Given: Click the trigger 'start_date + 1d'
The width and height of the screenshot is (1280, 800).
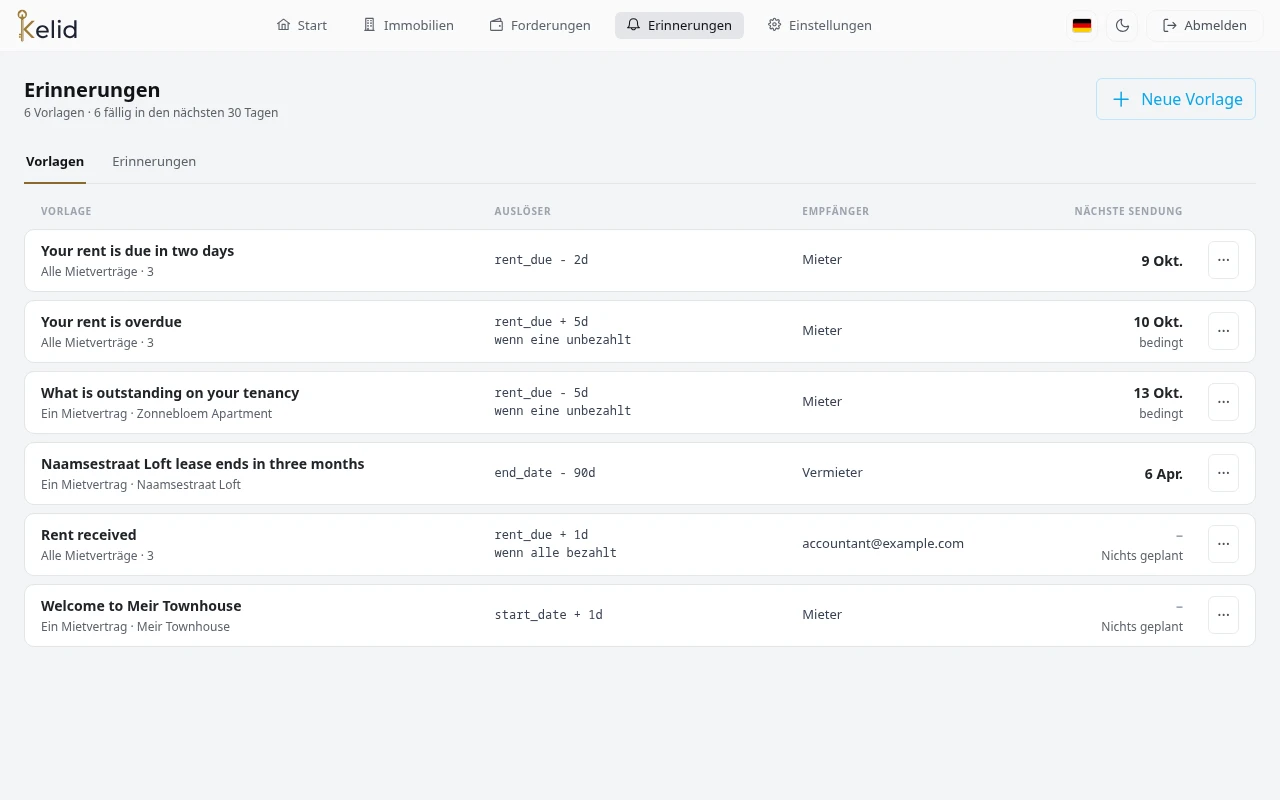Looking at the screenshot, I should pyautogui.click(x=548, y=615).
